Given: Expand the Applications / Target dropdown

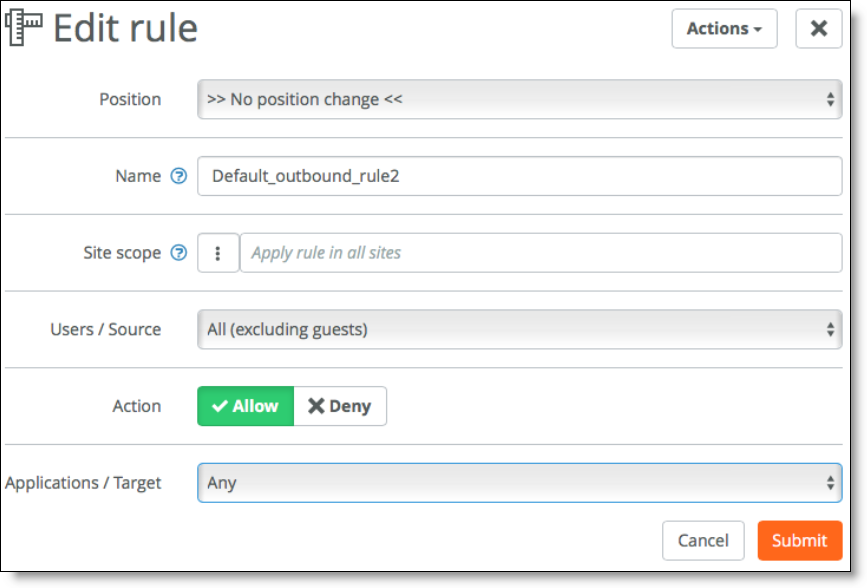Looking at the screenshot, I should (x=519, y=483).
